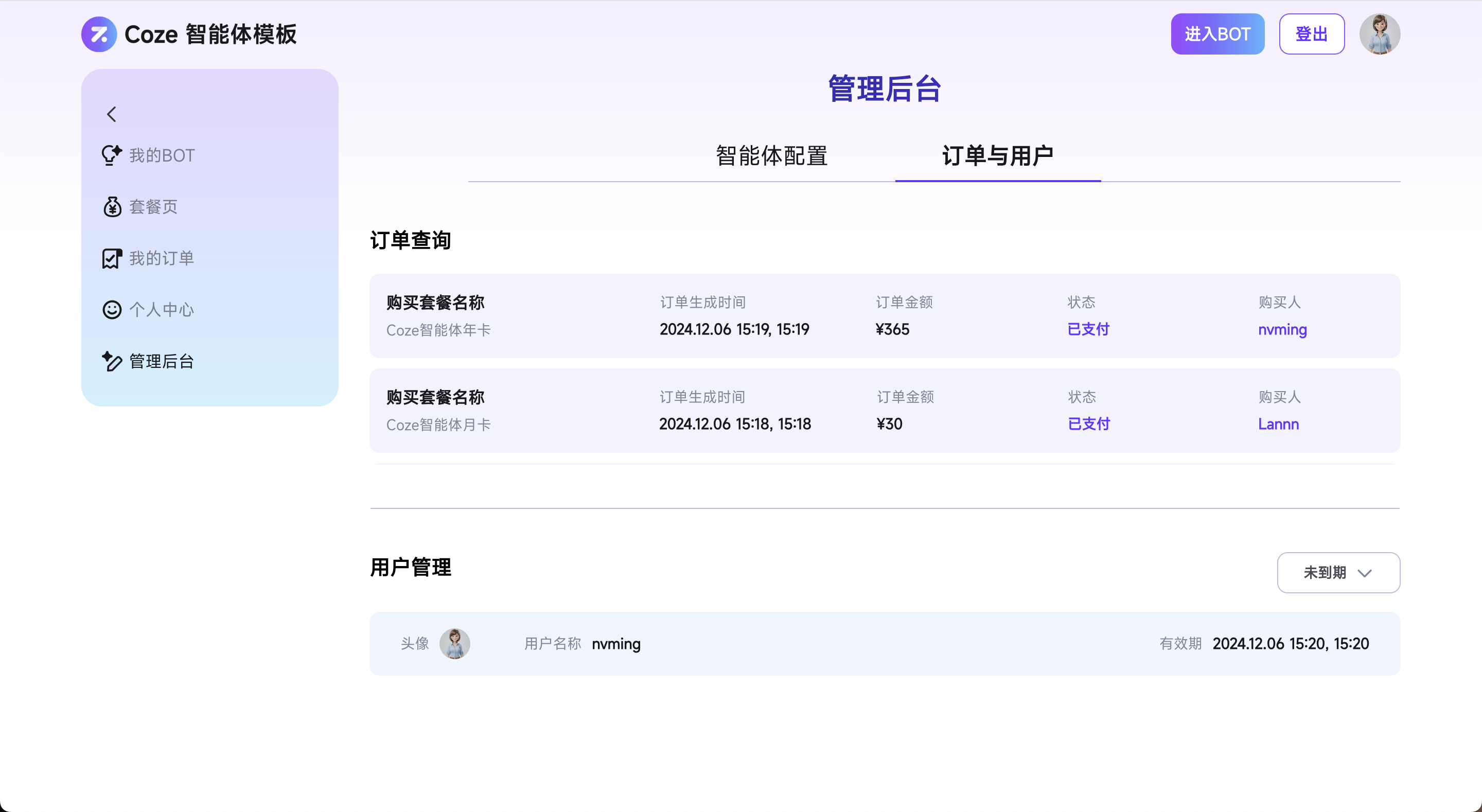Open 个人中心 using the smiley icon
Screen dimensions: 1482x812
tap(111, 309)
